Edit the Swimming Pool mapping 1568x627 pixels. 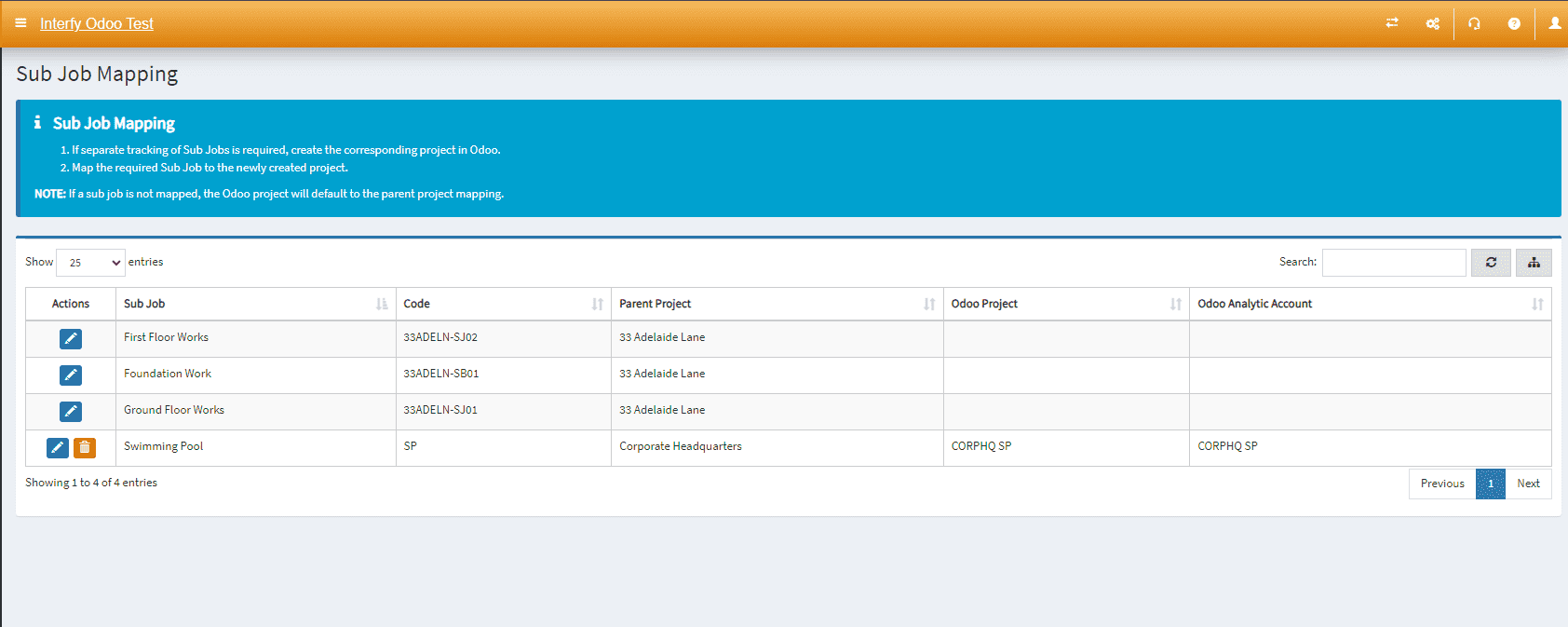point(58,448)
